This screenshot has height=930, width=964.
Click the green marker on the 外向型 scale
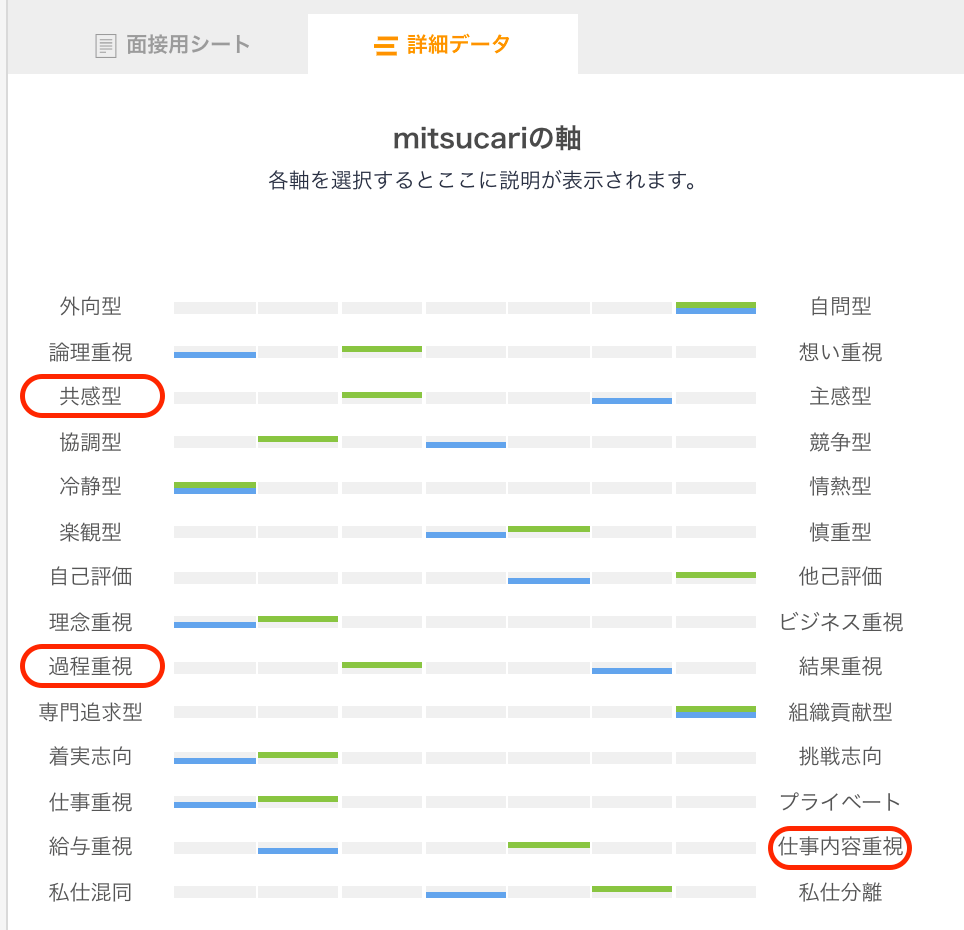(x=716, y=303)
